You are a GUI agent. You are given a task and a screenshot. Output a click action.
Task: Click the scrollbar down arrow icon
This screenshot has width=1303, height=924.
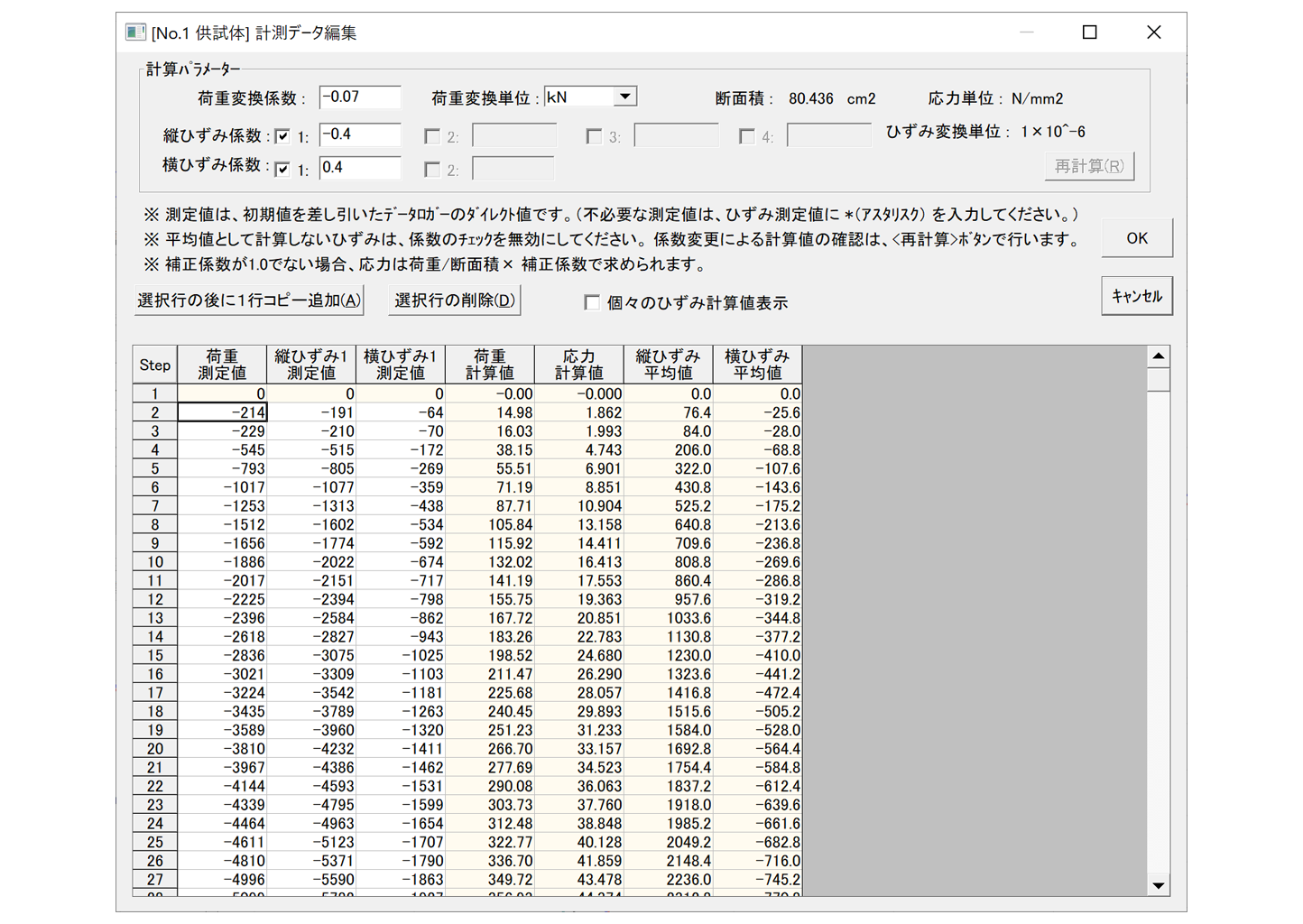[1159, 885]
